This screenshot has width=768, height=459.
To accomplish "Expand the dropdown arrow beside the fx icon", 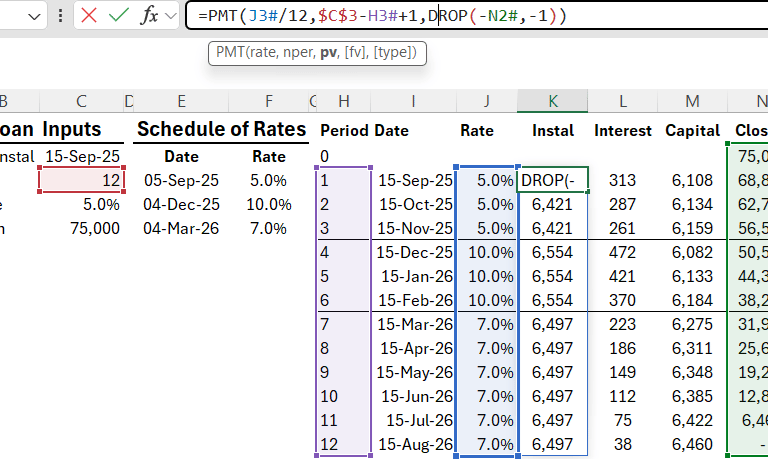I will [170, 16].
